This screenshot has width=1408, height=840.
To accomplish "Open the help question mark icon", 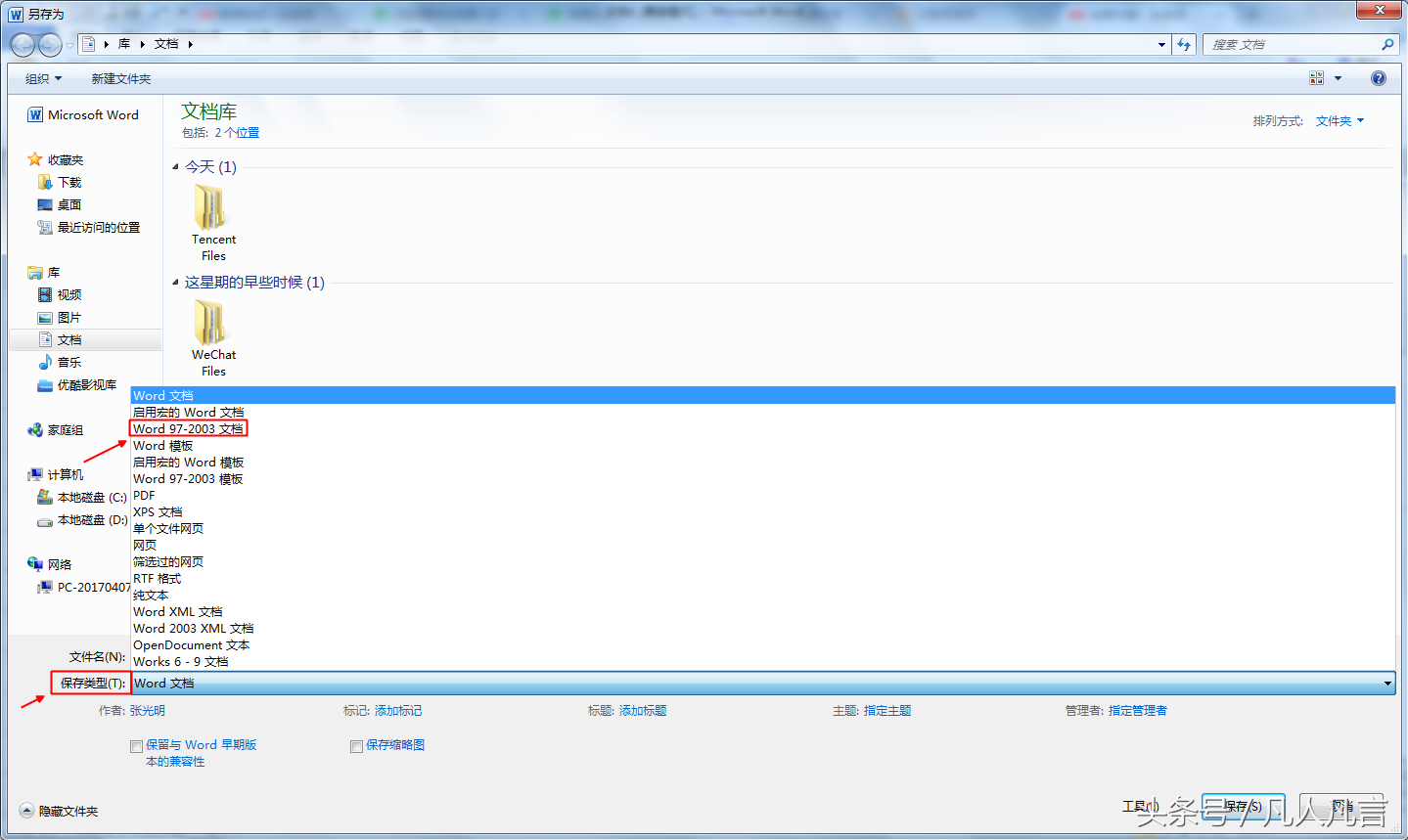I will tap(1379, 78).
